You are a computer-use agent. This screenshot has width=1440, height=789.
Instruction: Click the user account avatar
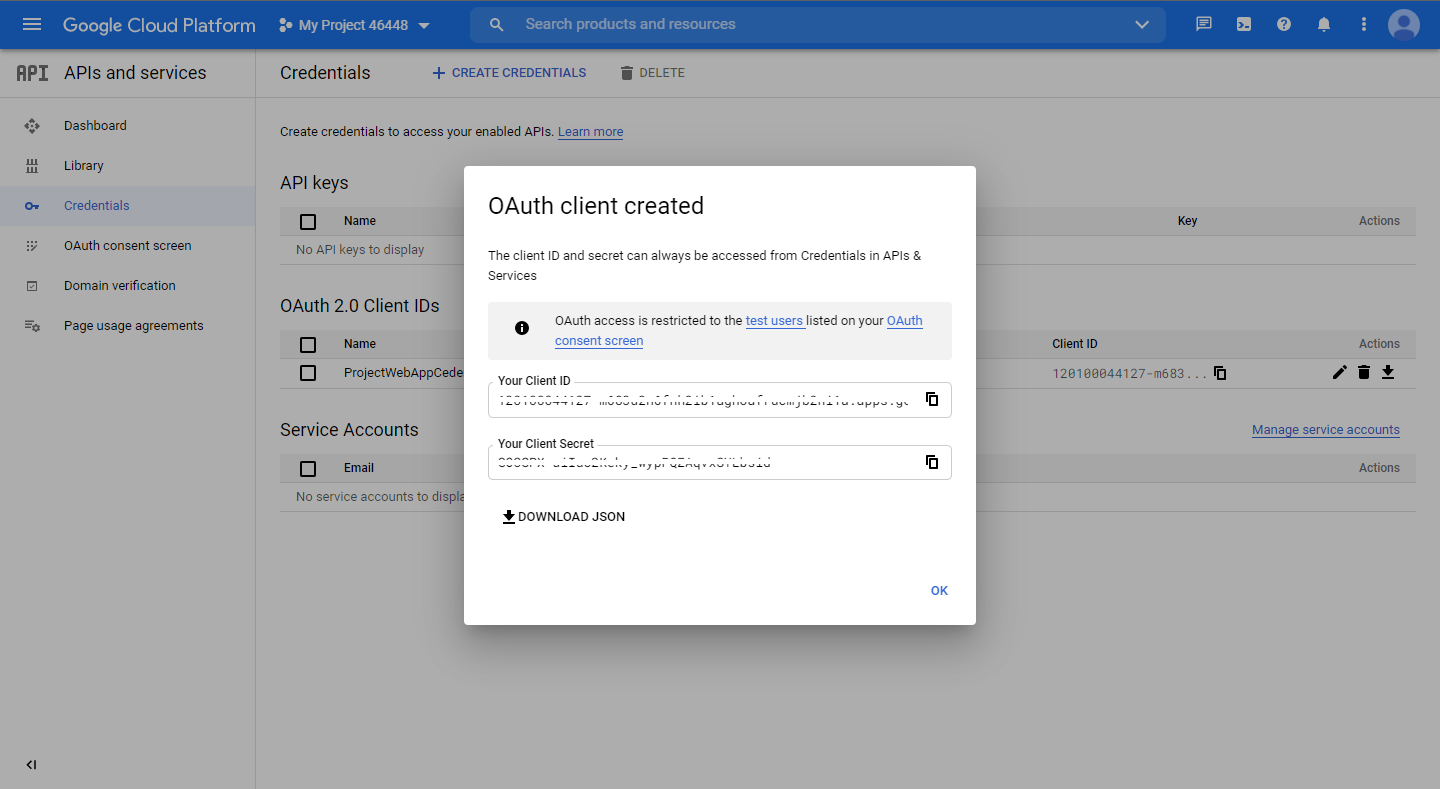click(x=1404, y=25)
